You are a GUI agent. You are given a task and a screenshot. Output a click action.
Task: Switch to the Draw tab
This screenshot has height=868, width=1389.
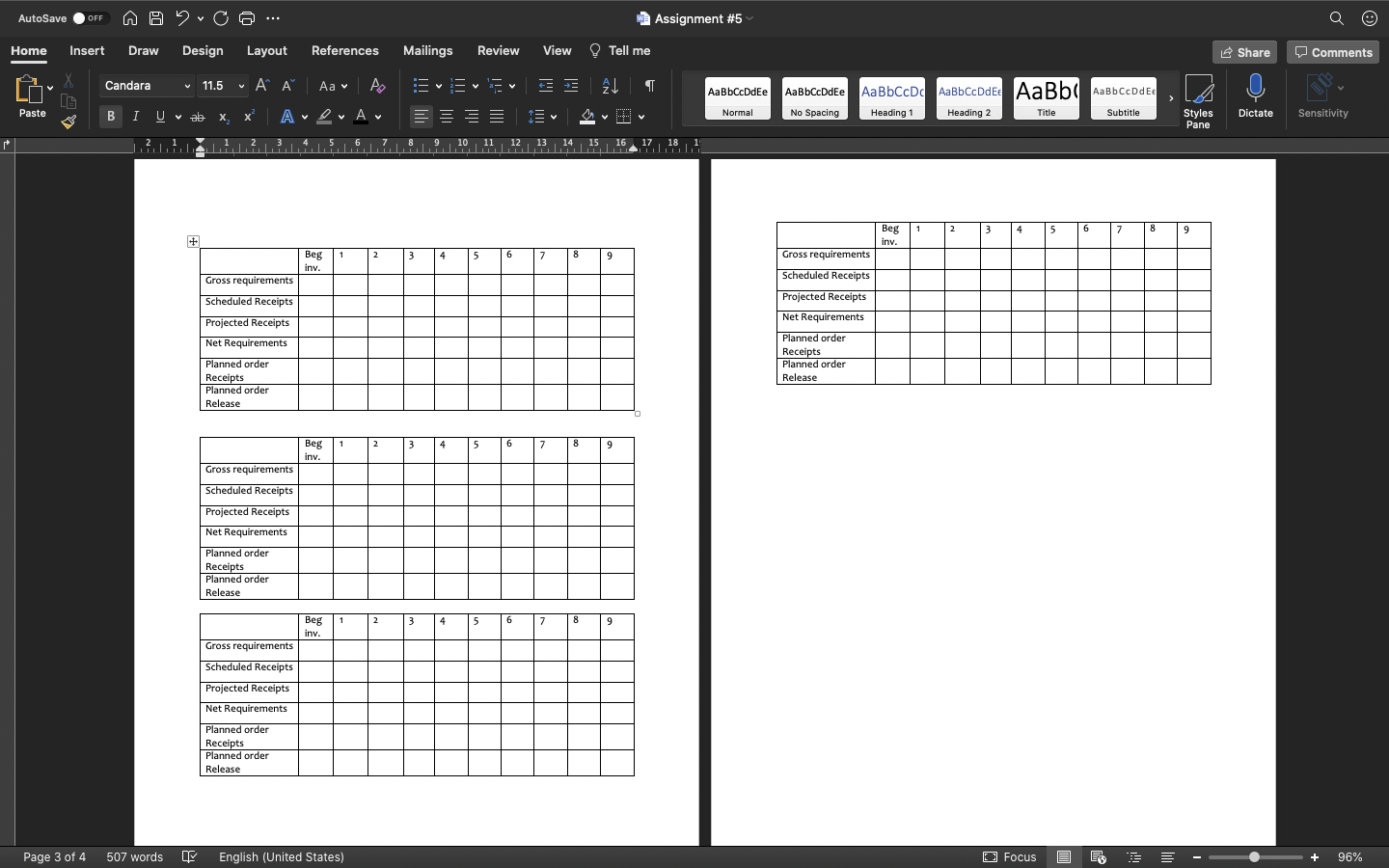pos(144,50)
